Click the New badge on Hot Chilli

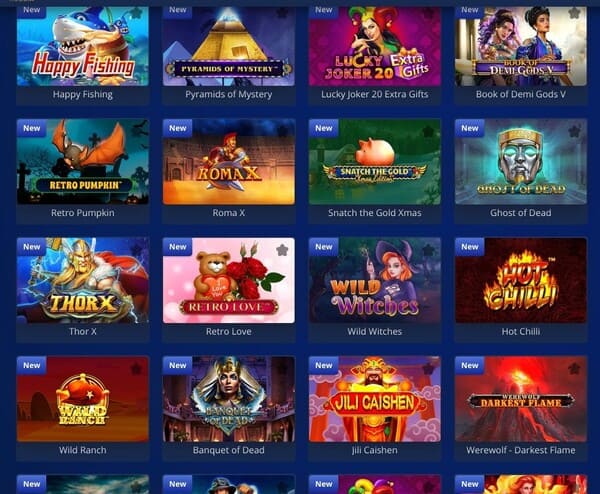coord(470,247)
